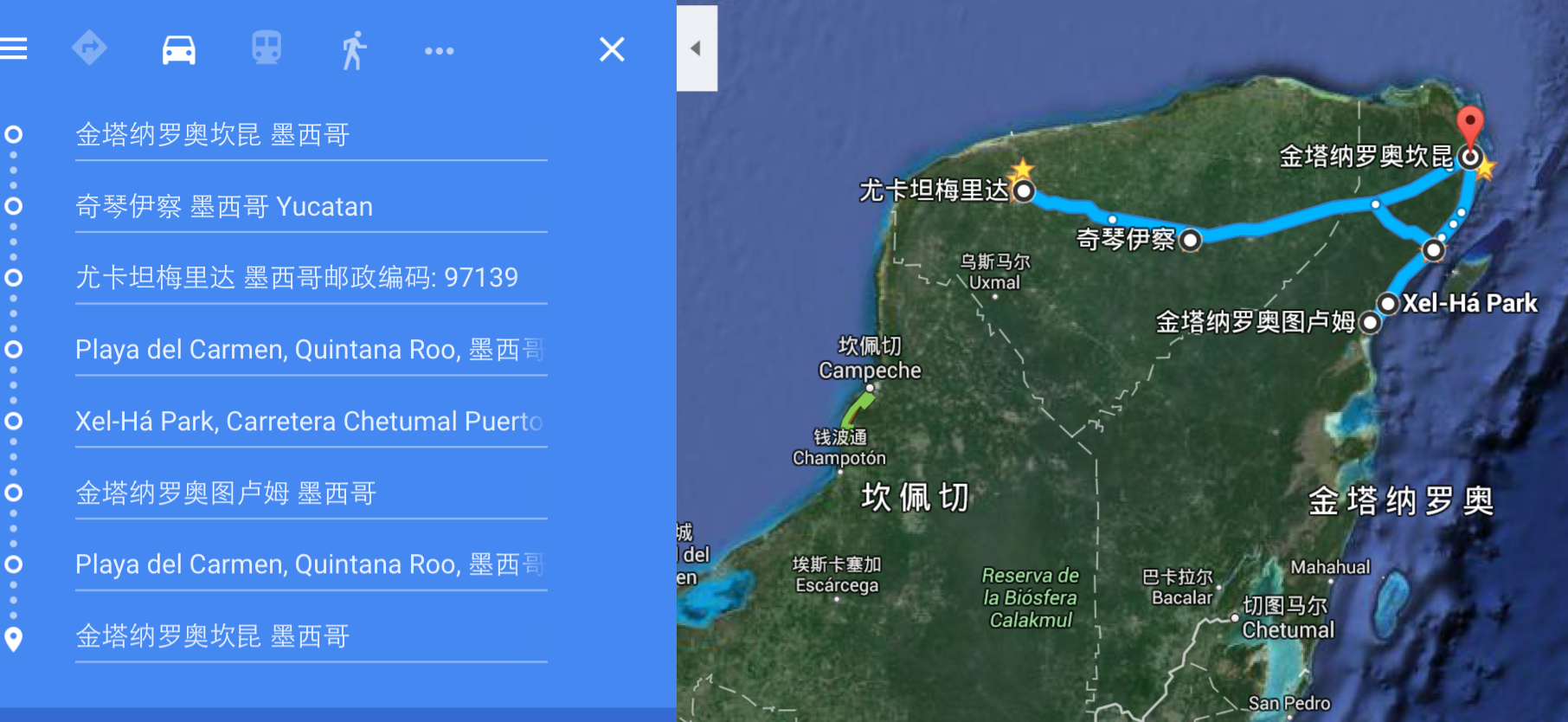Edit the 奇琴伊察 Yucatan waypoint field

[x=310, y=207]
